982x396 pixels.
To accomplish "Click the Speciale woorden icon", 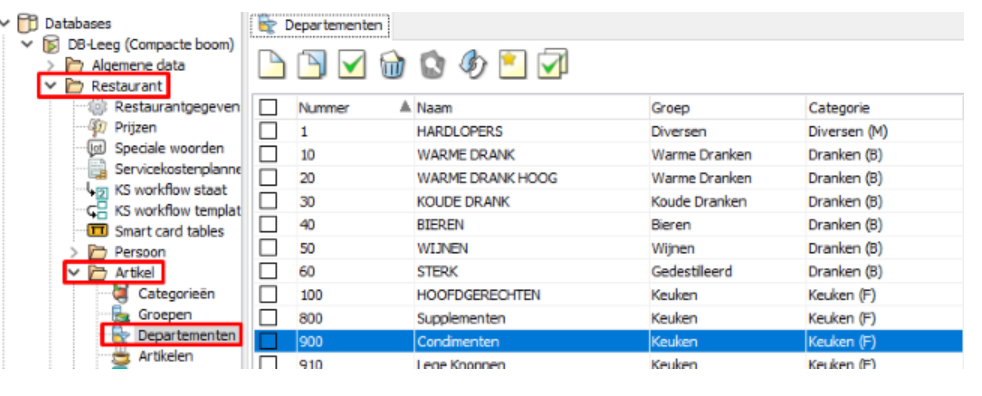I will pos(98,148).
